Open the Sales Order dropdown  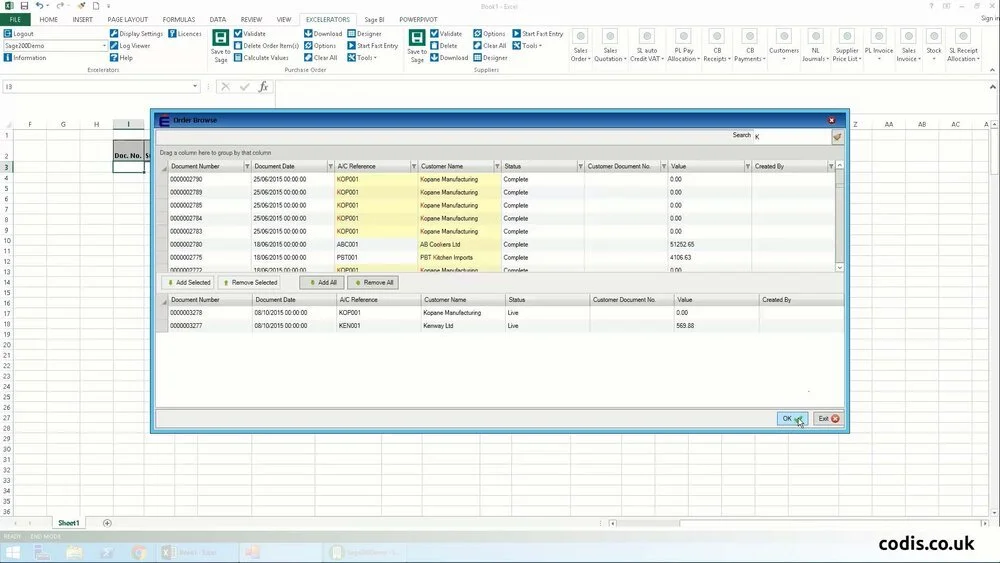click(580, 46)
